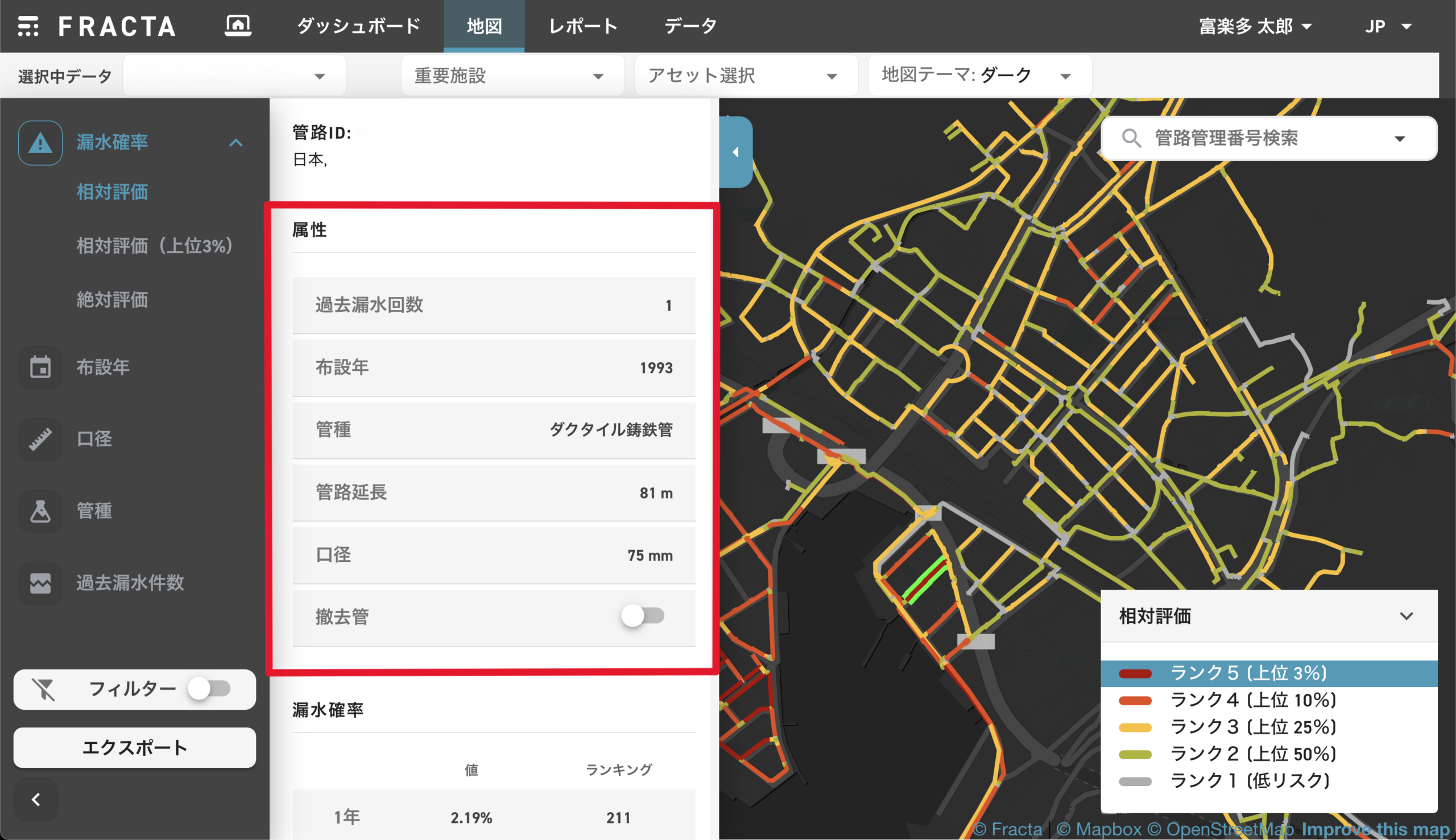The image size is (1456, 840).
Task: Switch to the レポート tab
Action: (582, 26)
